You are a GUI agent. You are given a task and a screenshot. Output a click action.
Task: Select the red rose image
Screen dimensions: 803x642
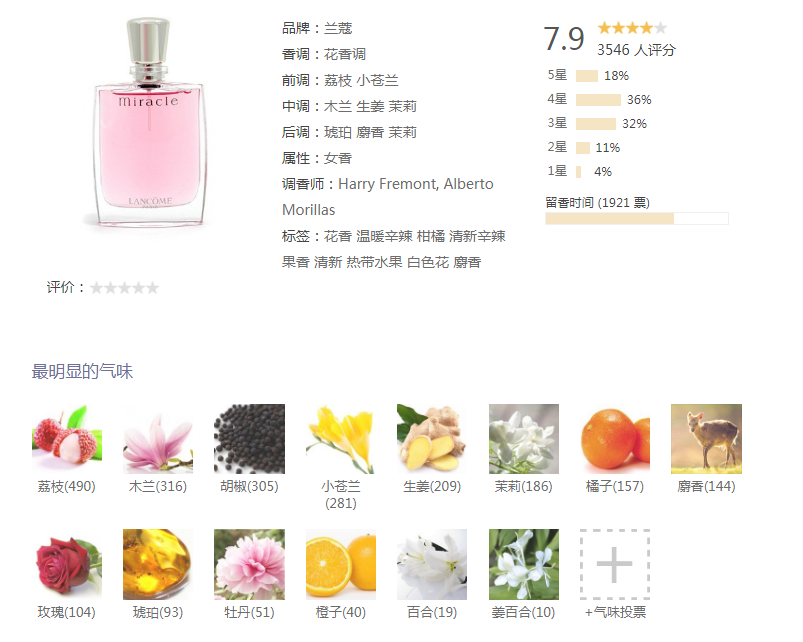[67, 564]
